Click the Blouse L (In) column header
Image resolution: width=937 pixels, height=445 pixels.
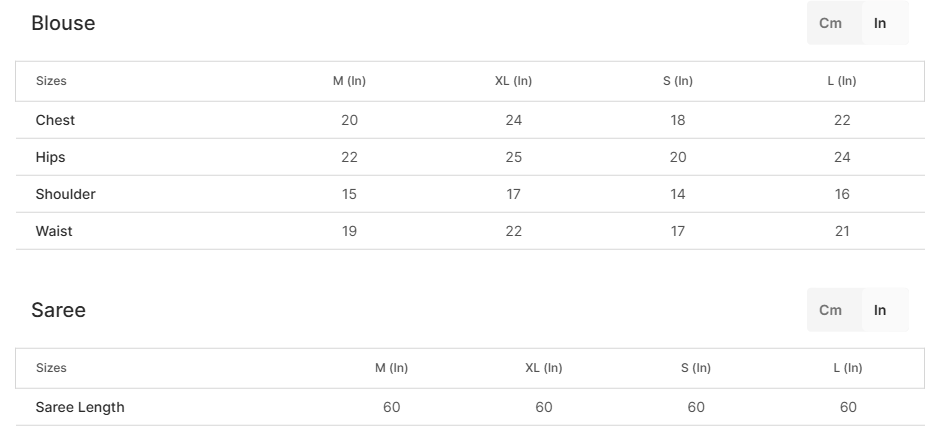pos(841,81)
